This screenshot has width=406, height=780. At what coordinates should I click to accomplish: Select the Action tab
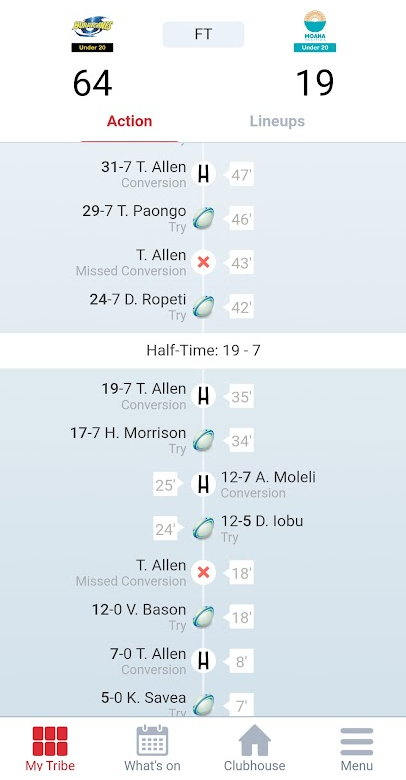[129, 121]
